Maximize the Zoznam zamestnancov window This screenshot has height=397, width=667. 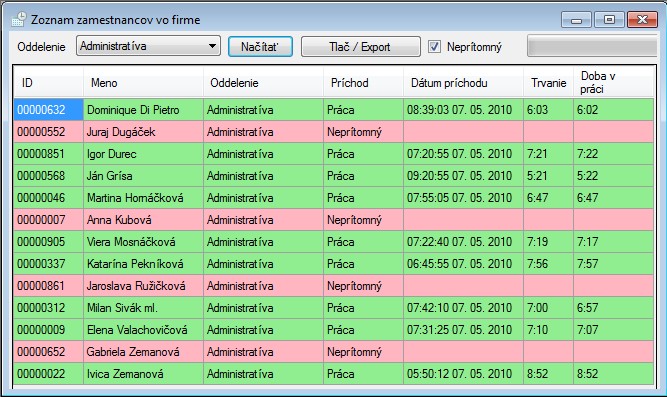pyautogui.click(x=609, y=20)
